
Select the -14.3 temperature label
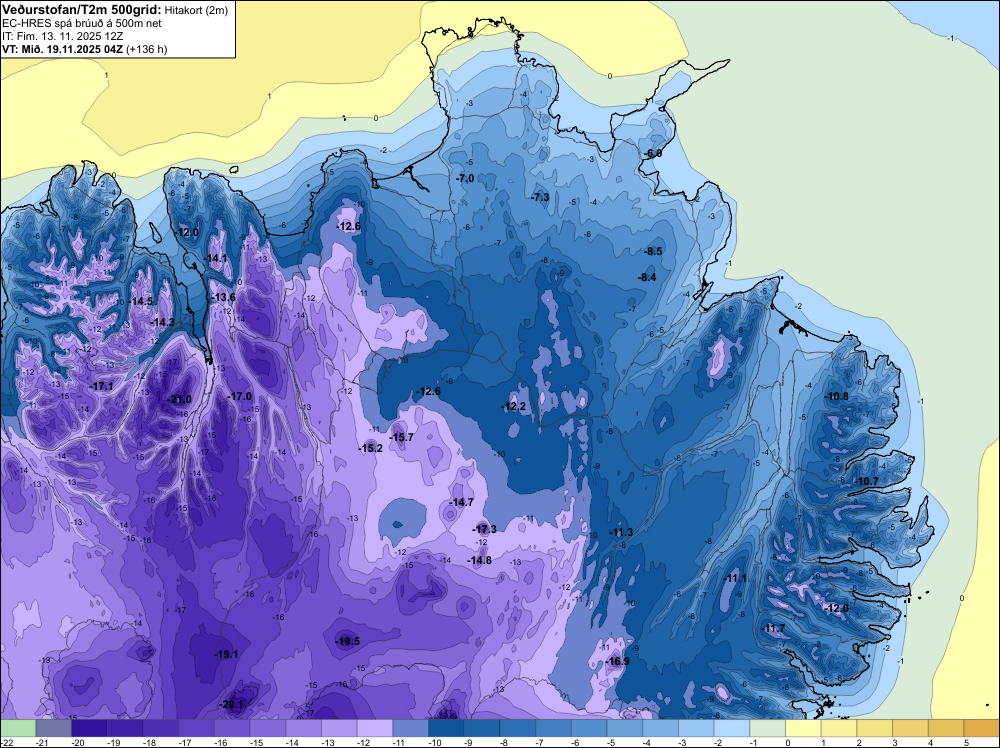point(163,323)
